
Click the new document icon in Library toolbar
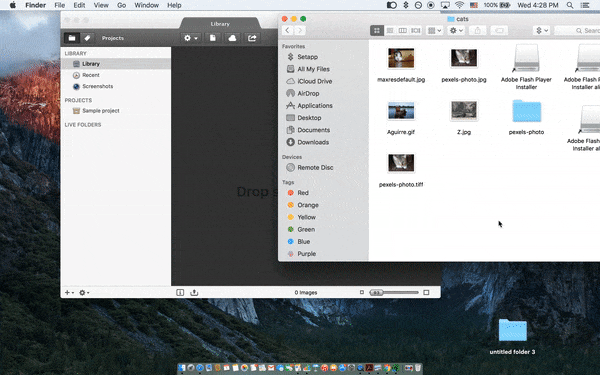[x=213, y=38]
